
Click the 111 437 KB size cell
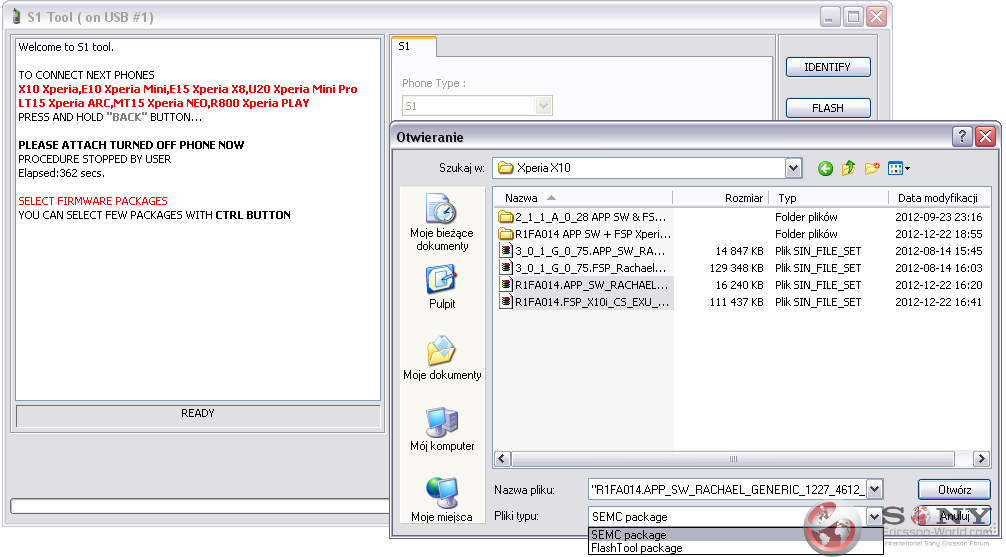[737, 302]
